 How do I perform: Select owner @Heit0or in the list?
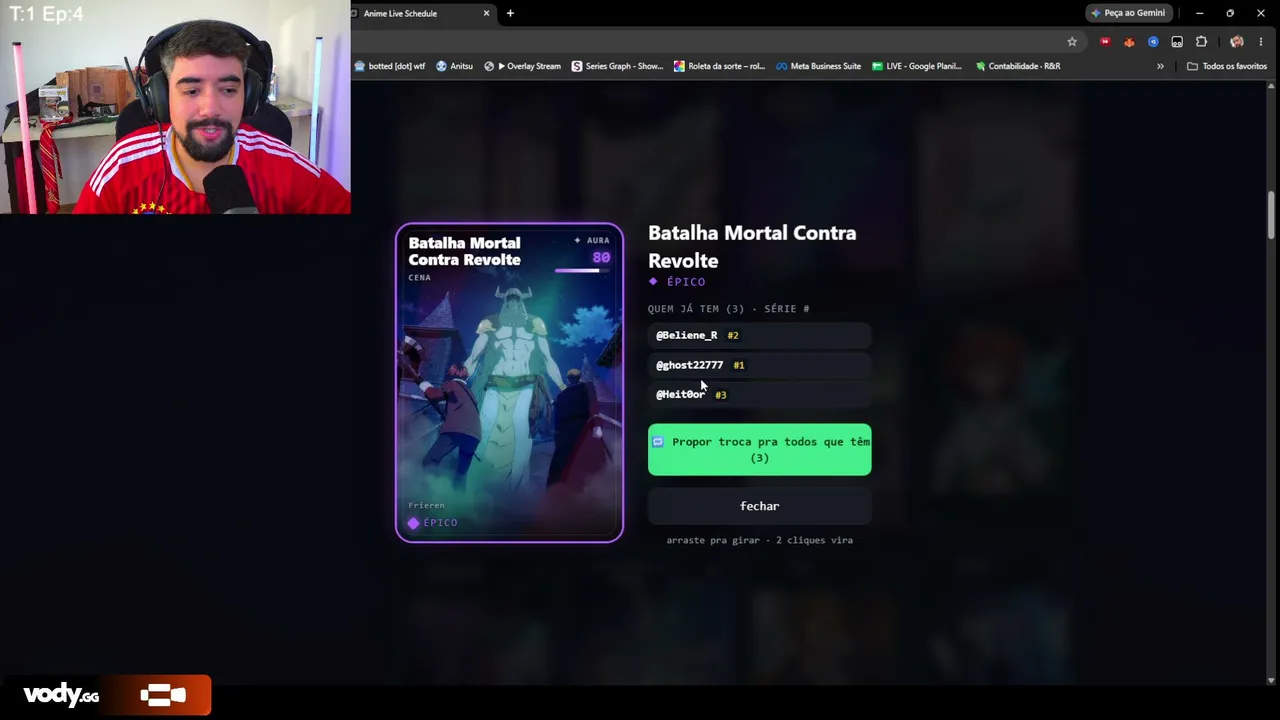[x=760, y=394]
